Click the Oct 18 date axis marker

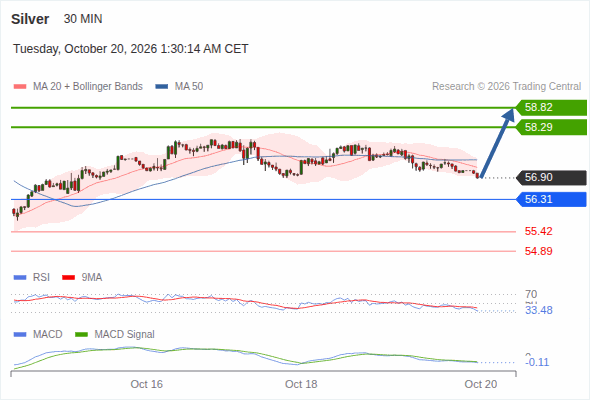point(301,384)
